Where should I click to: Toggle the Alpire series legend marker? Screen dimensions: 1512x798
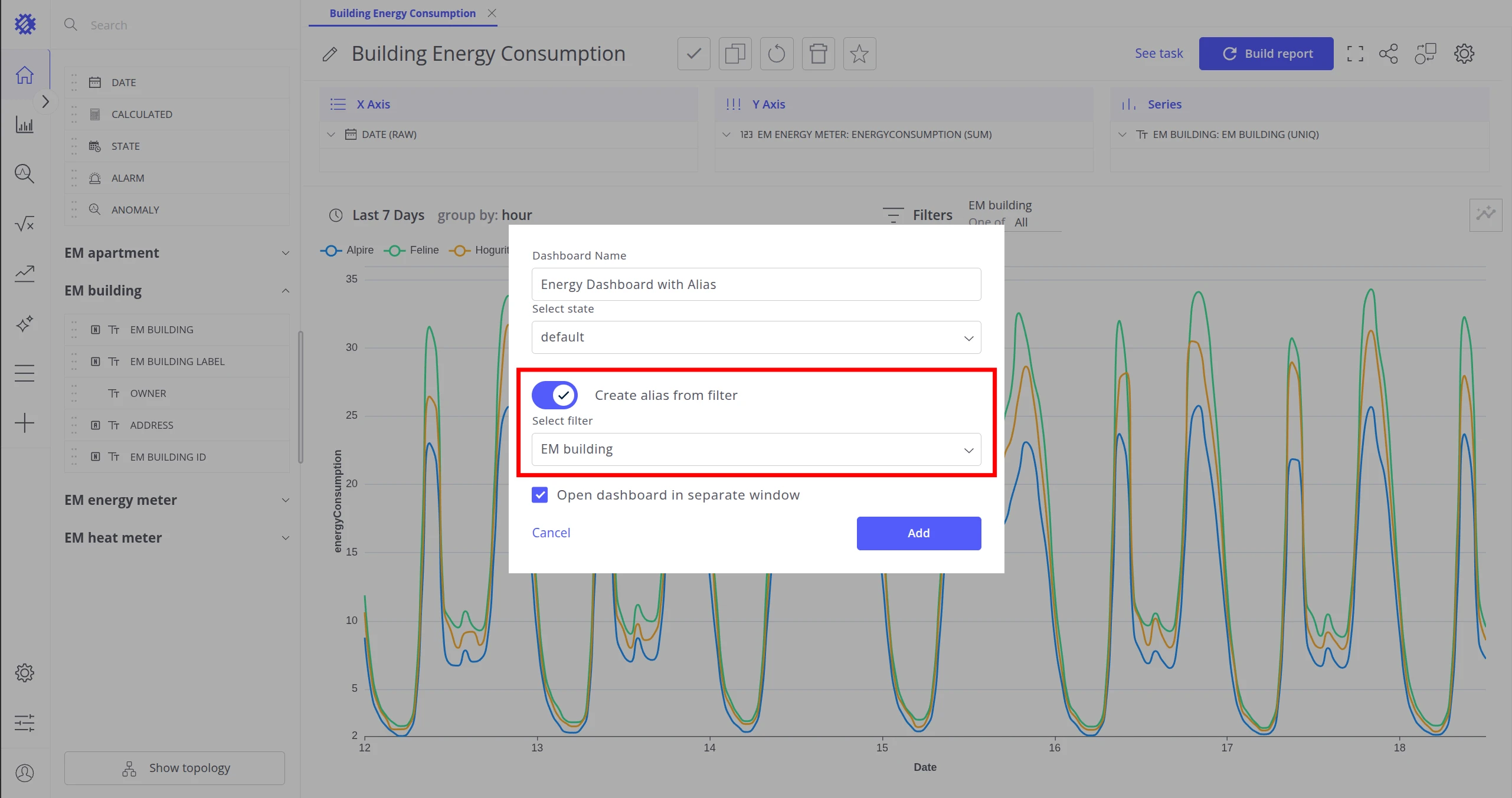coord(331,251)
